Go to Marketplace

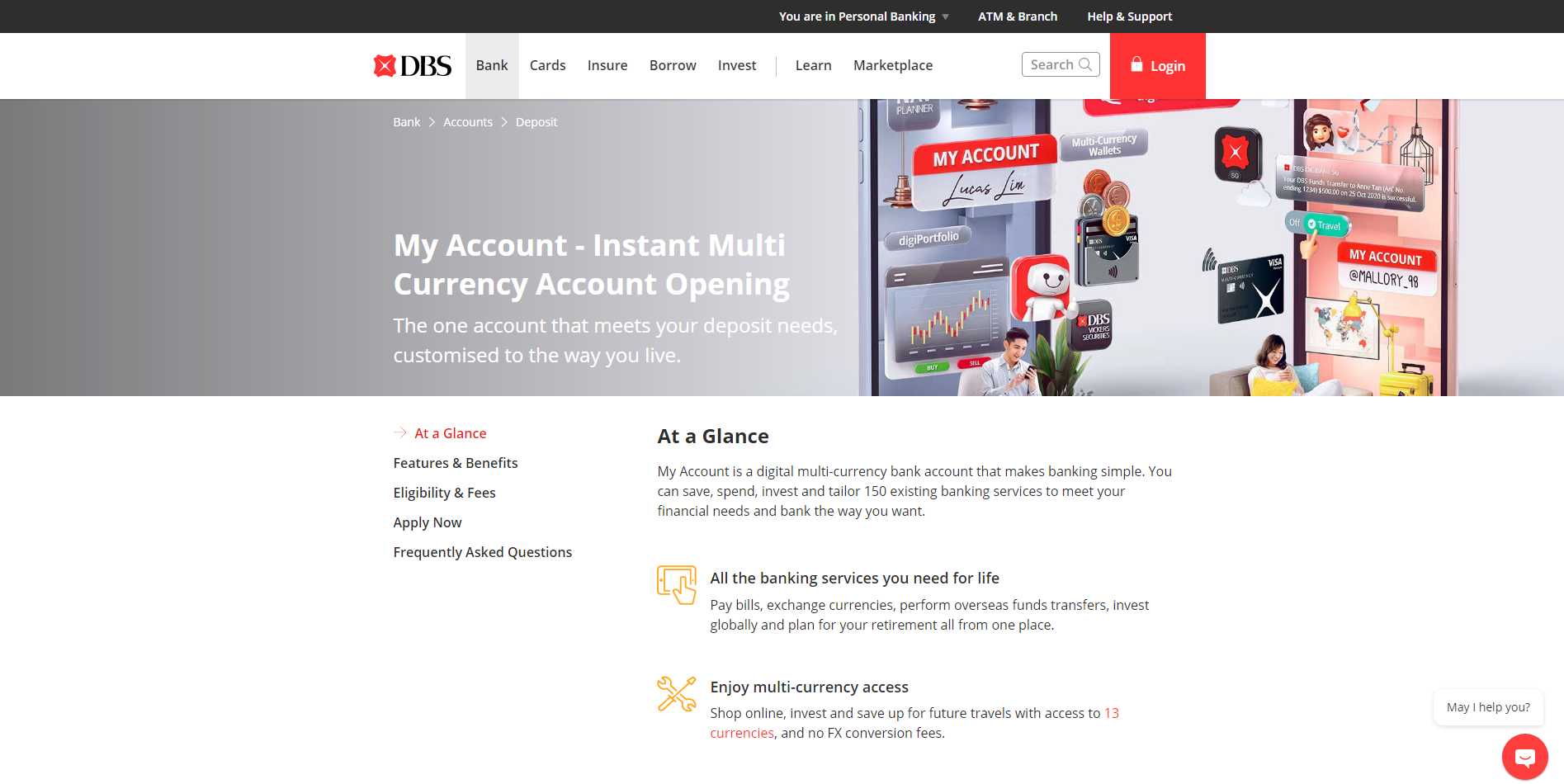click(x=892, y=66)
